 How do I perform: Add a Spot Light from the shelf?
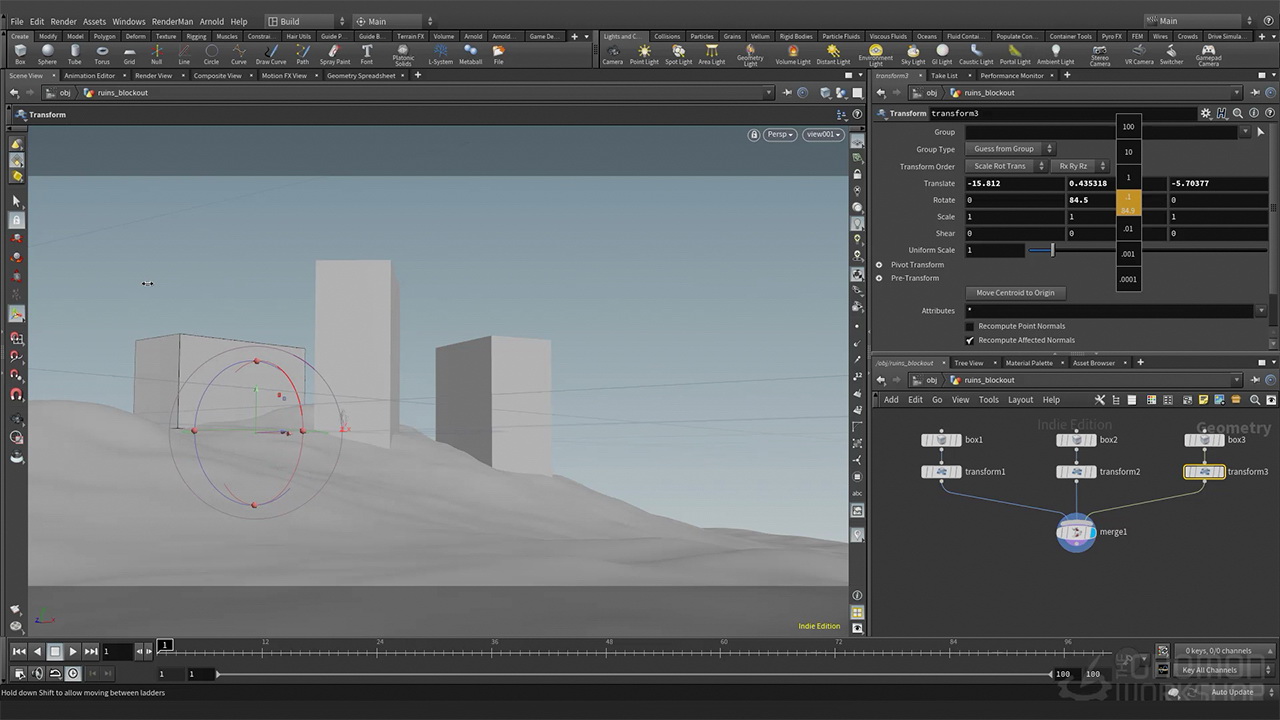[x=678, y=54]
